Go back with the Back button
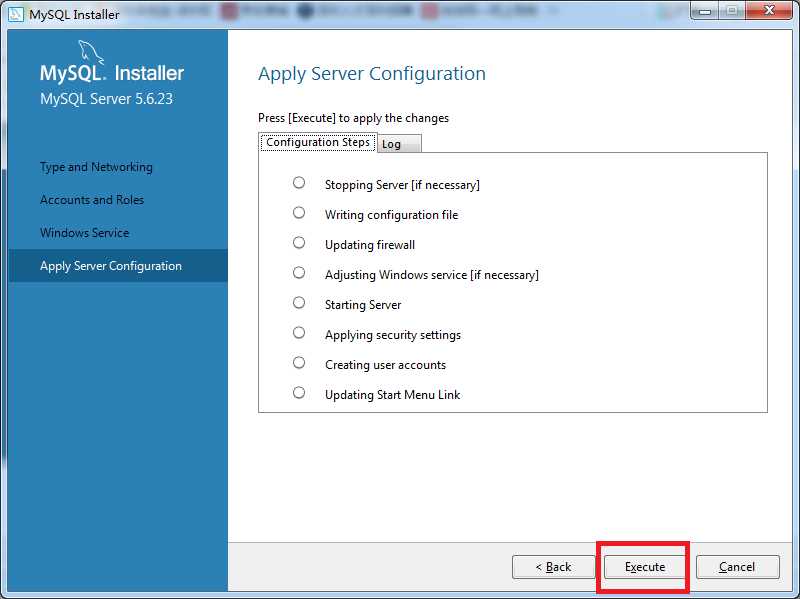800x599 pixels. point(554,567)
